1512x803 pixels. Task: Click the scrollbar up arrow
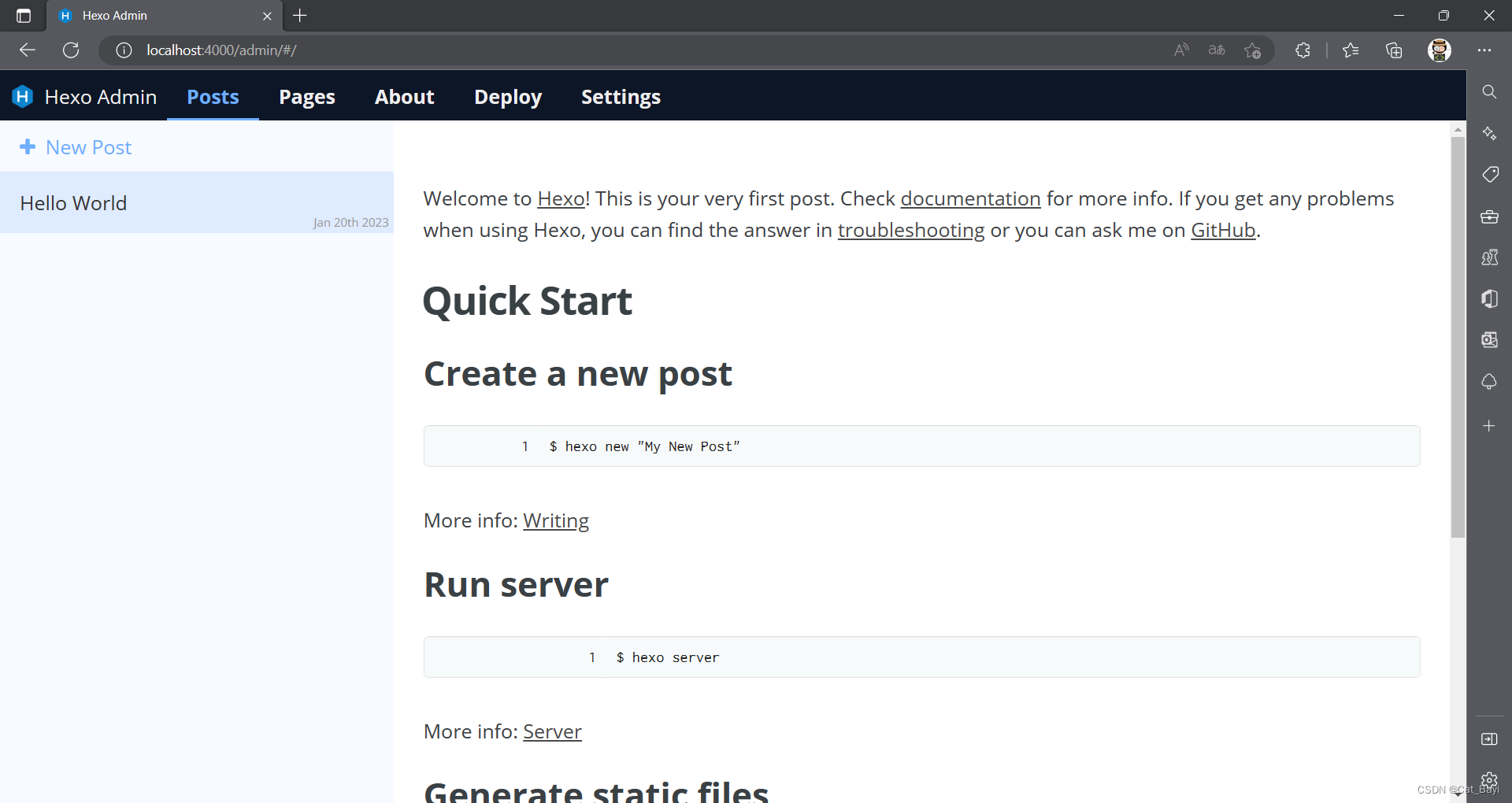pos(1458,128)
